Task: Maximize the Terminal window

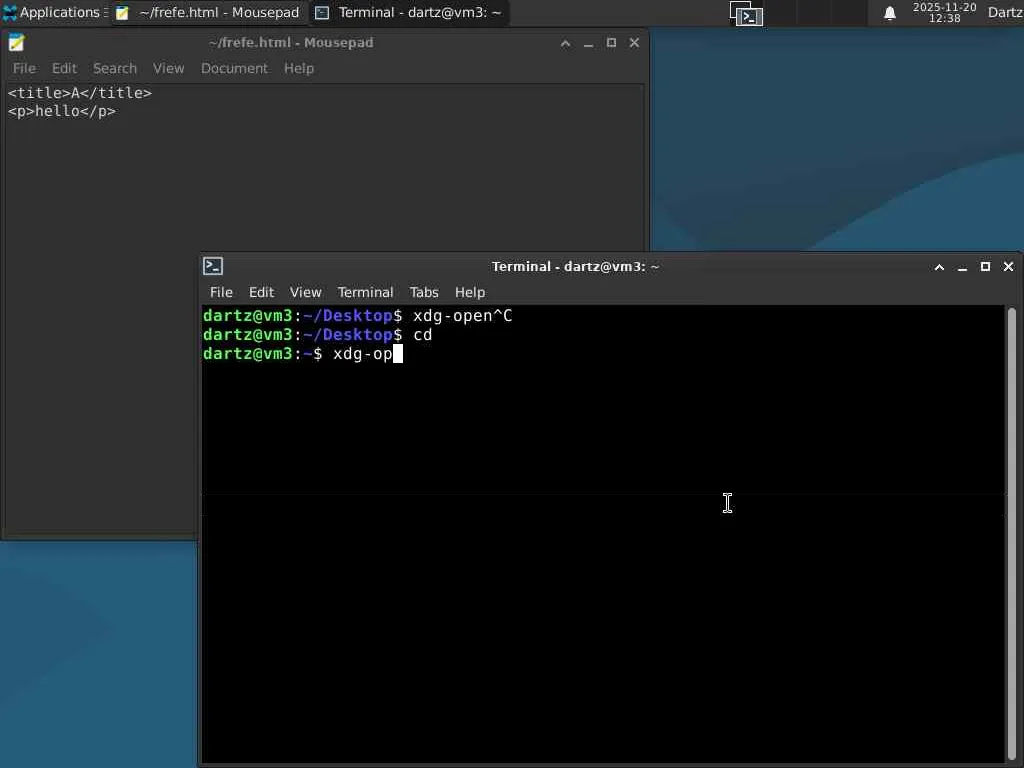Action: tap(985, 267)
